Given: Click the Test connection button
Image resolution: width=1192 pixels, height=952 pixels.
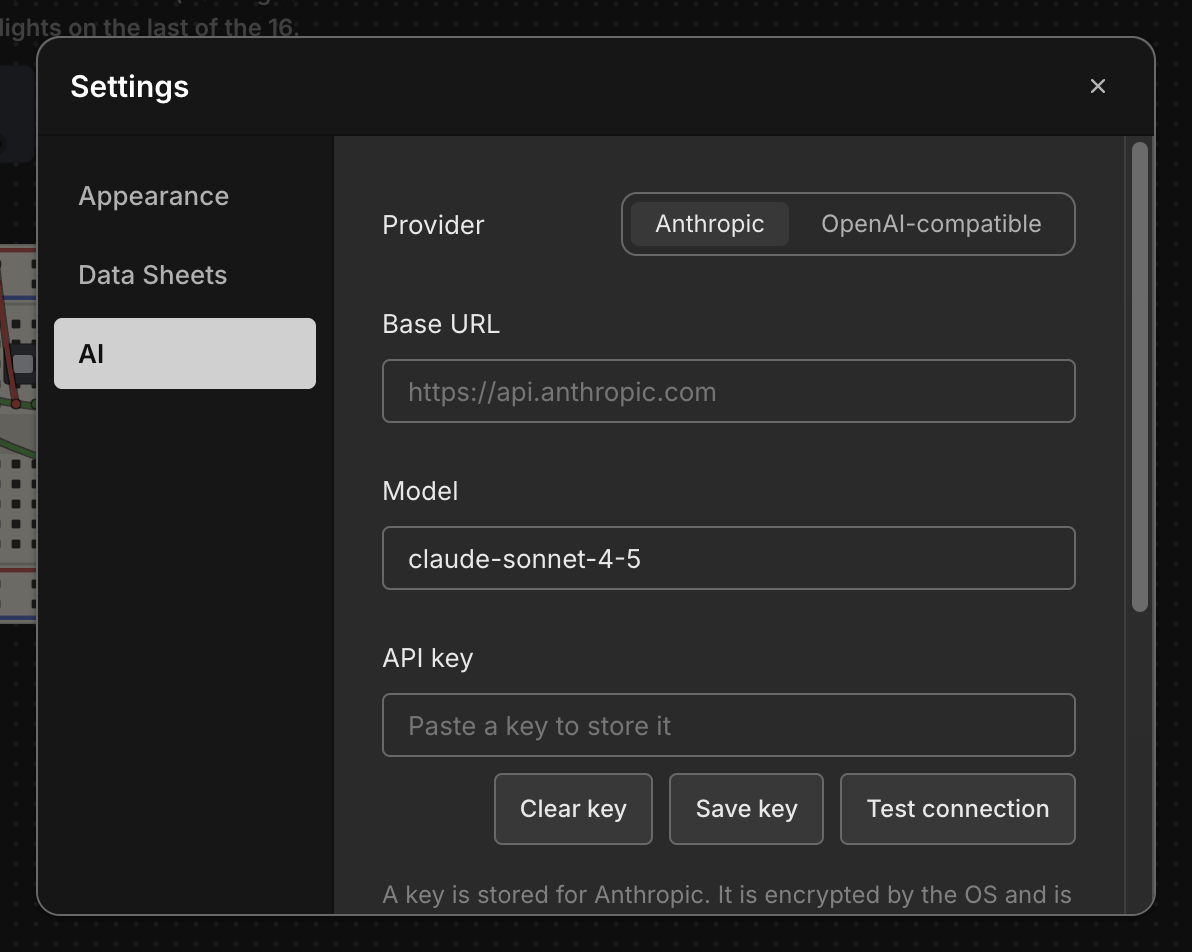Looking at the screenshot, I should click(x=957, y=809).
